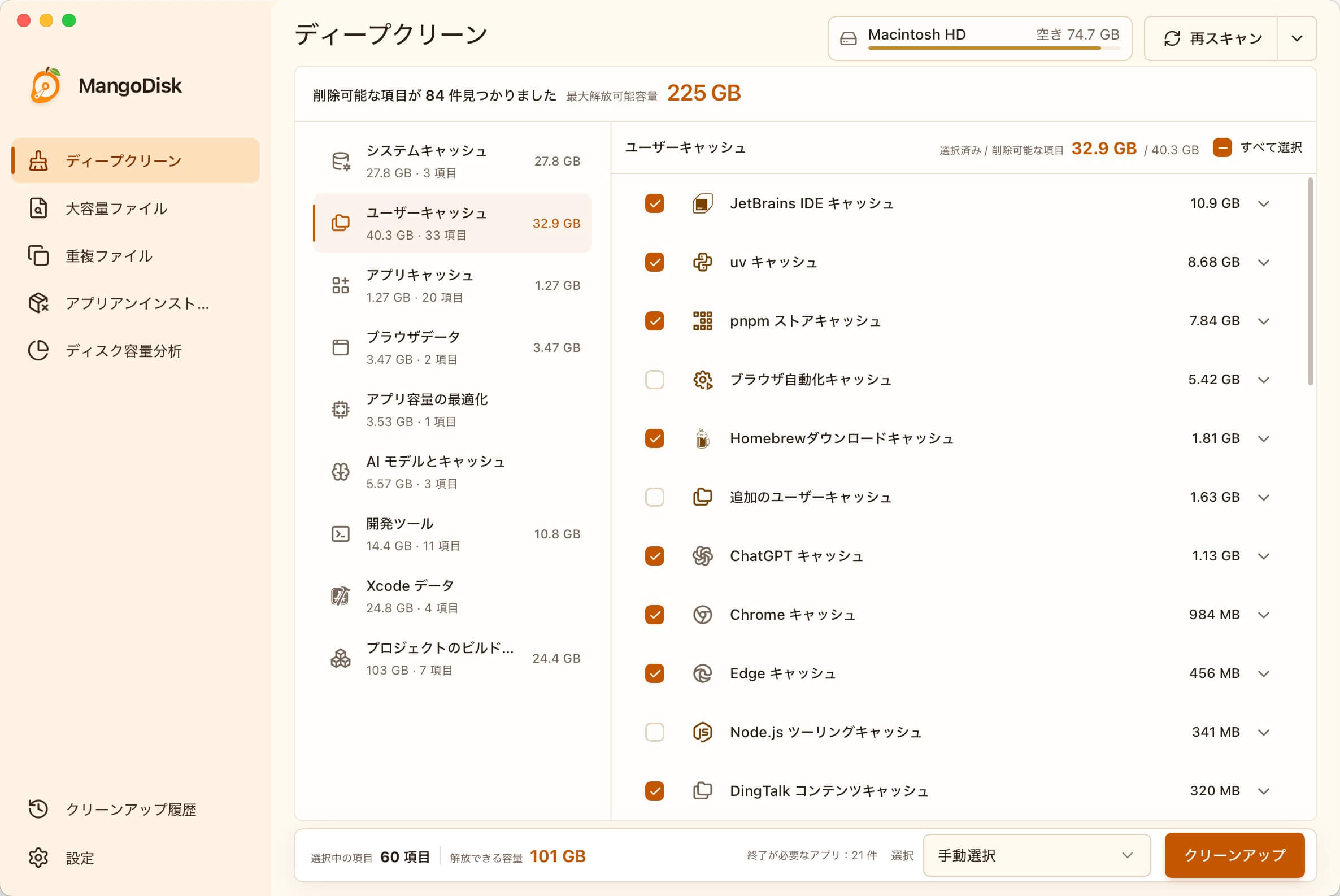Click the ChatGPT キャッシュ logo icon
1340x896 pixels.
(702, 556)
